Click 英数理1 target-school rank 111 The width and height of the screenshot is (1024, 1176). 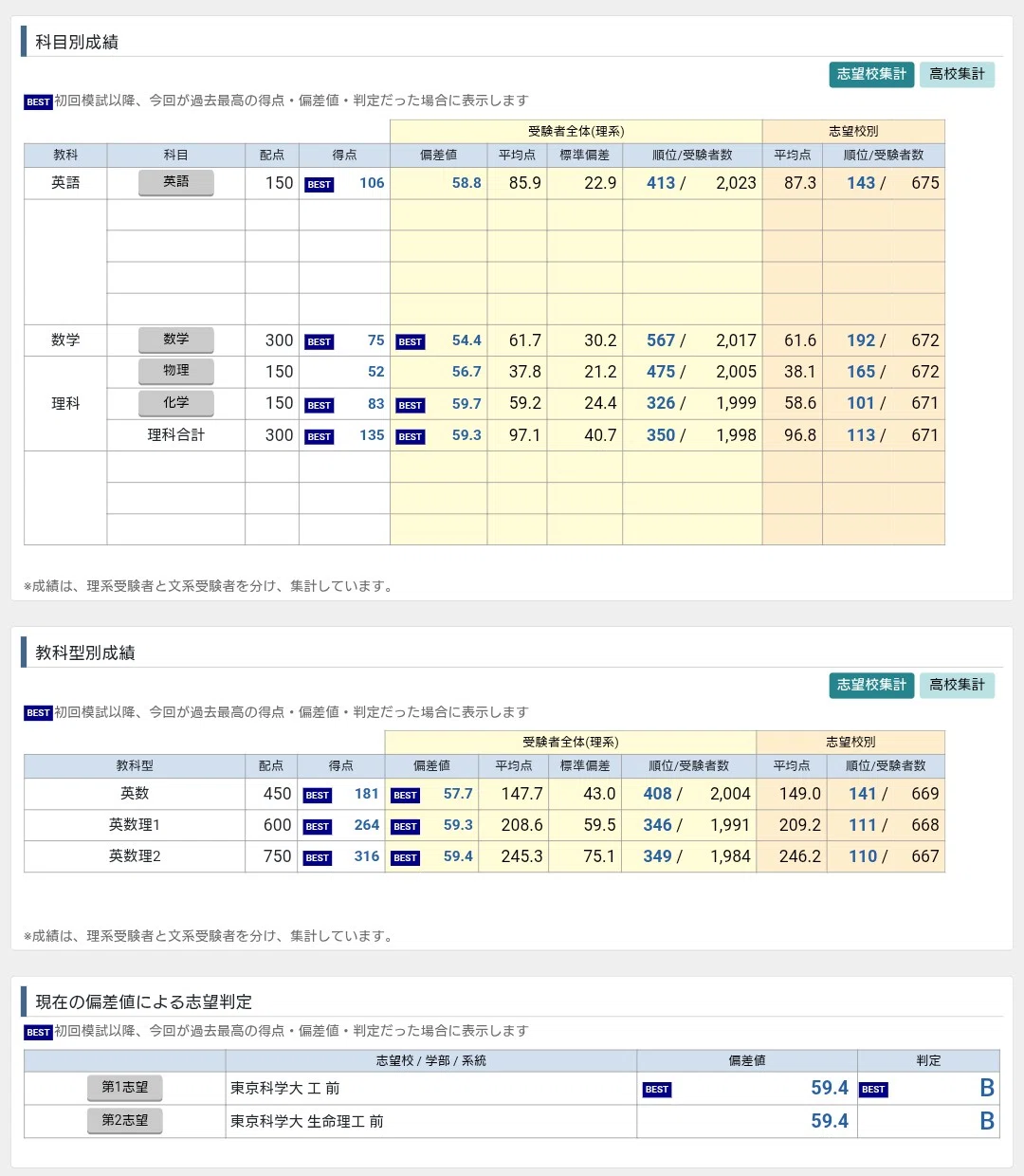pos(863,825)
